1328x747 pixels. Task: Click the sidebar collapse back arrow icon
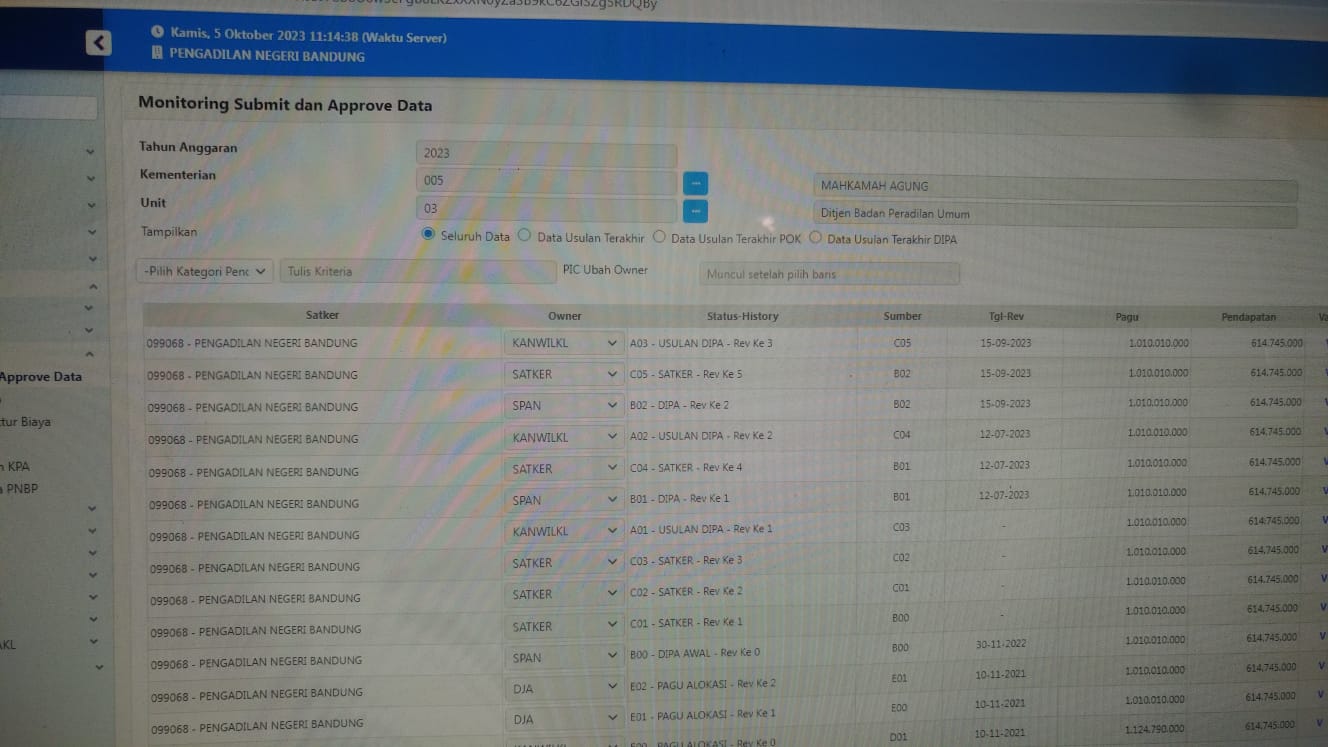click(98, 42)
